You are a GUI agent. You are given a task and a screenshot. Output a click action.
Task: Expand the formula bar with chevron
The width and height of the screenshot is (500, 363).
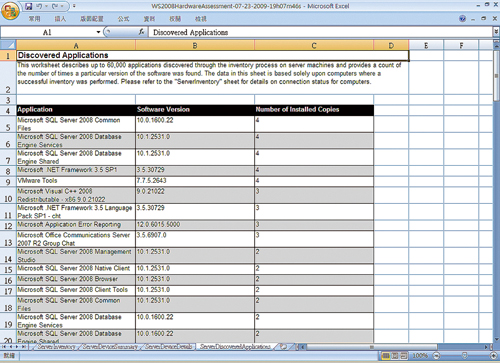[x=496, y=32]
